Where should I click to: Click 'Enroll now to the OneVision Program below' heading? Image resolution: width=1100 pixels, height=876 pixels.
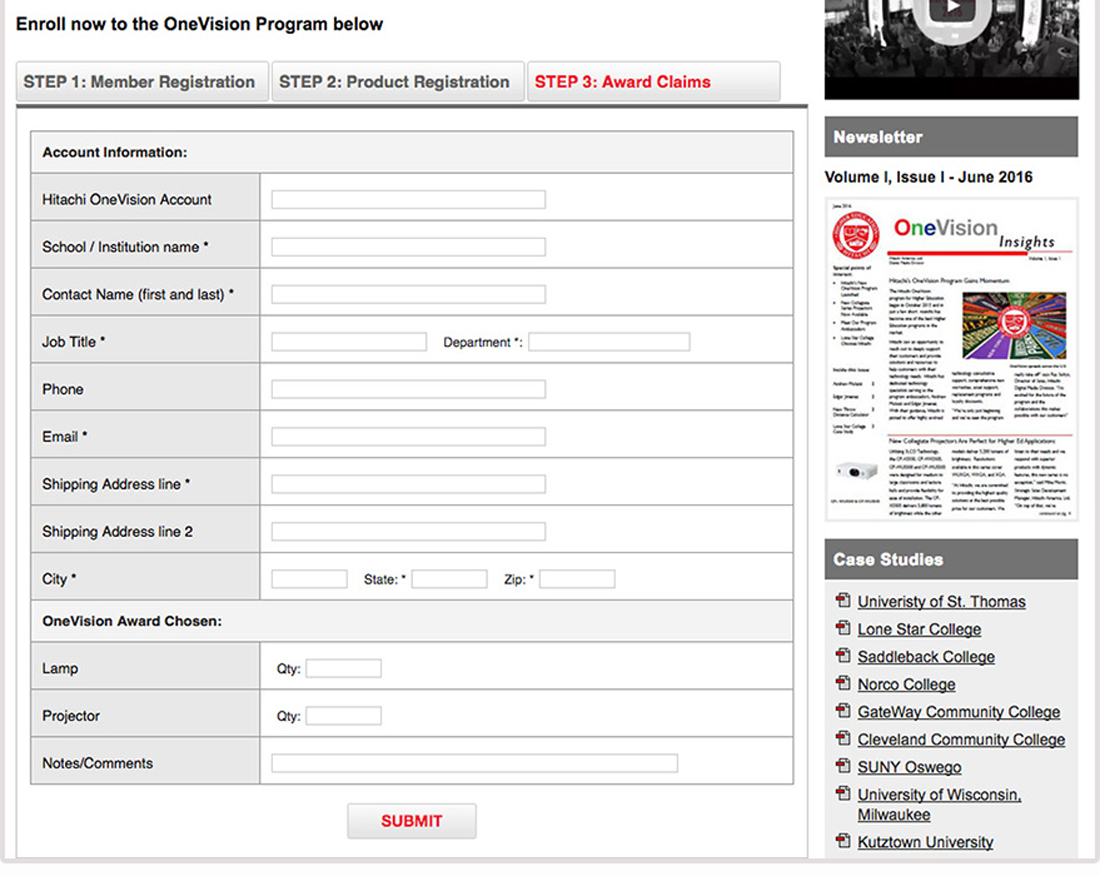(199, 24)
